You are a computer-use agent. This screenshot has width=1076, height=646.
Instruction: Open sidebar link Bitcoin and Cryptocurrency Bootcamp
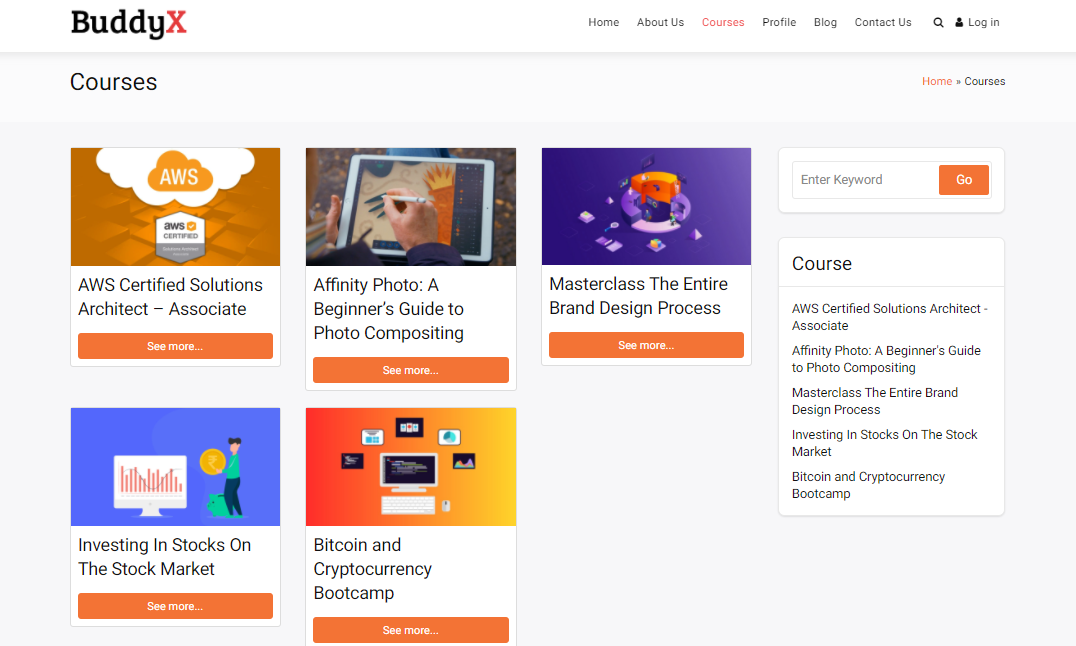click(x=868, y=485)
